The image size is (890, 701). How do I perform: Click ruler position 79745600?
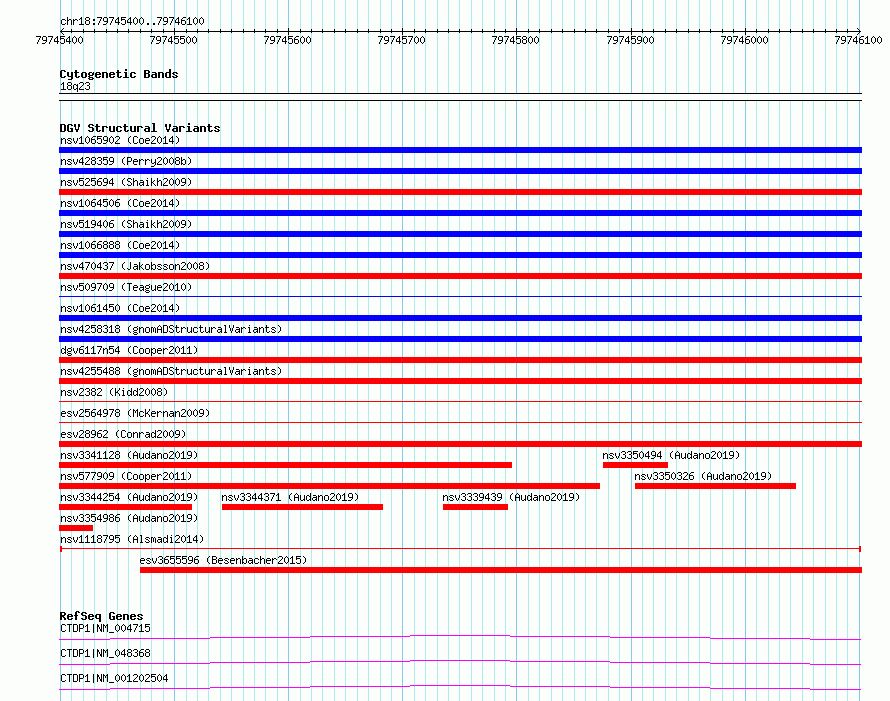pyautogui.click(x=288, y=40)
